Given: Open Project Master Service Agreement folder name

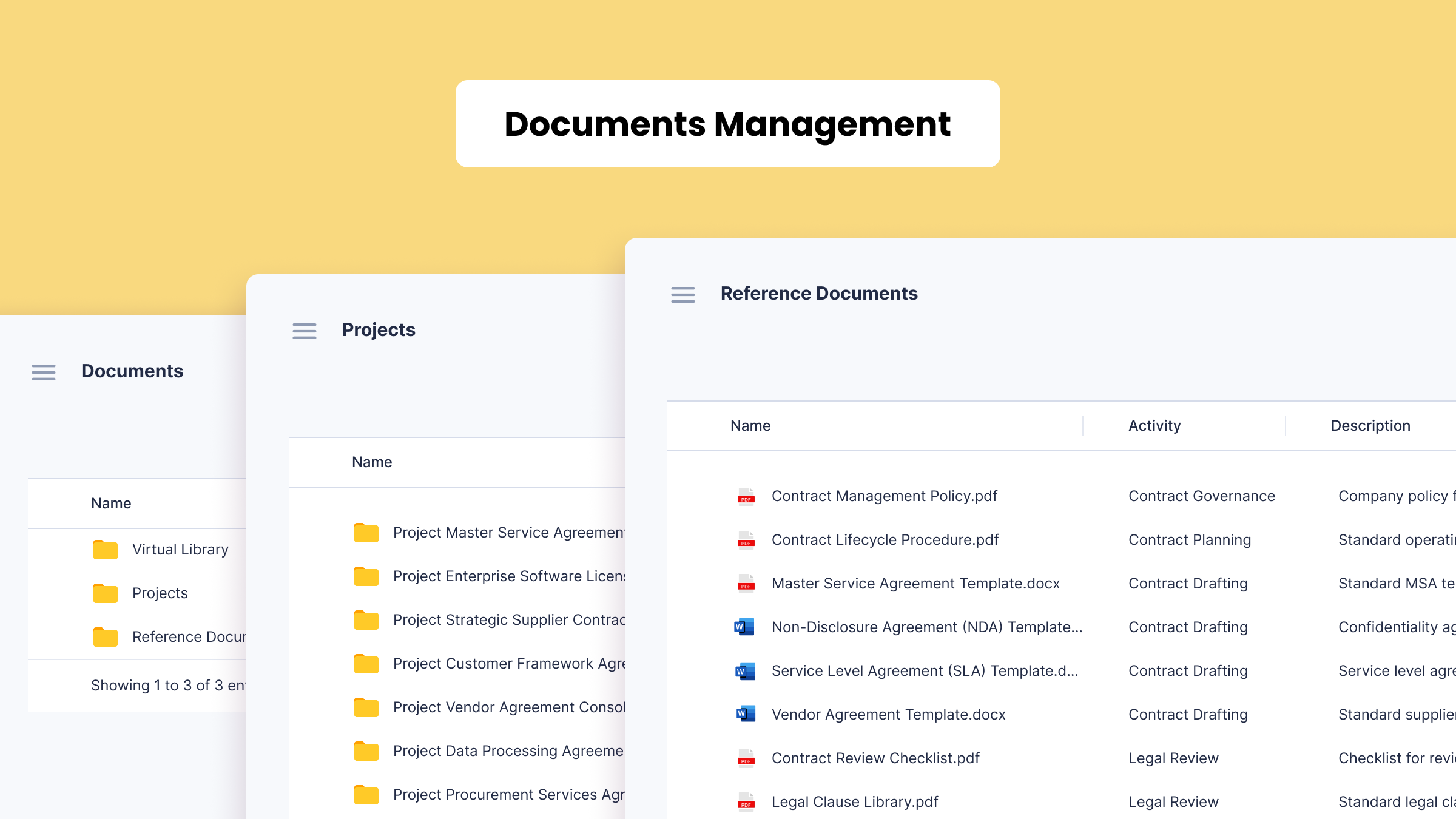Looking at the screenshot, I should (508, 533).
